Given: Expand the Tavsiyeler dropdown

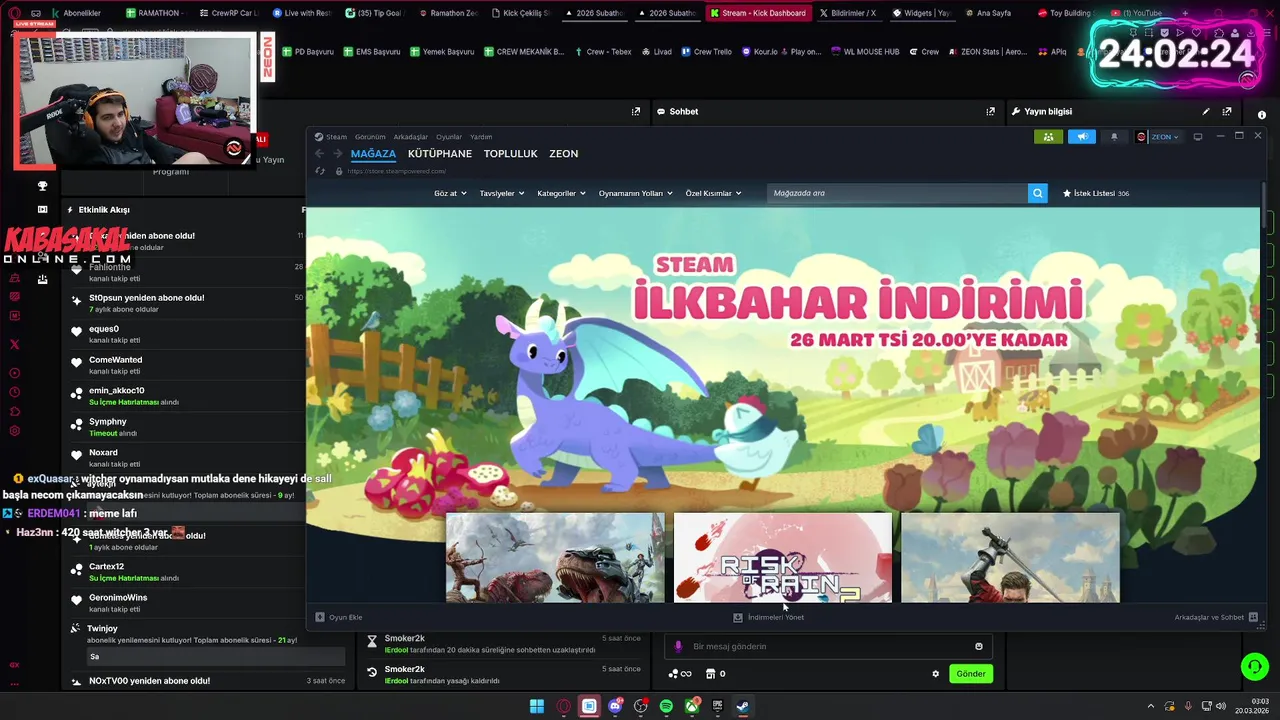Looking at the screenshot, I should (502, 193).
